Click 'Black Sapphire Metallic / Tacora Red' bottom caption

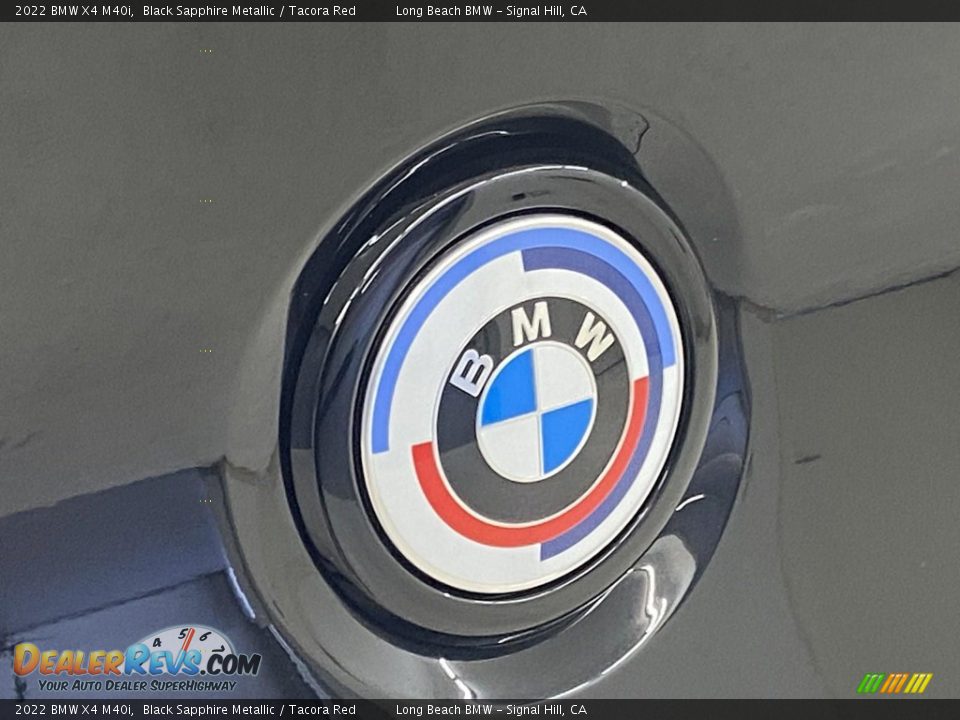[249, 710]
